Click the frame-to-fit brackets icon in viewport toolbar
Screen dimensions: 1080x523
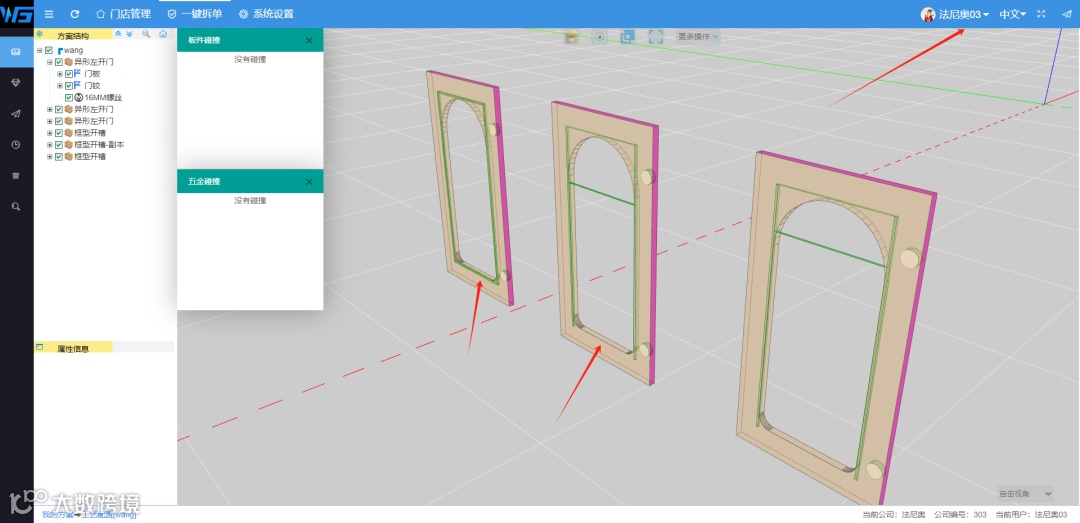click(x=656, y=37)
